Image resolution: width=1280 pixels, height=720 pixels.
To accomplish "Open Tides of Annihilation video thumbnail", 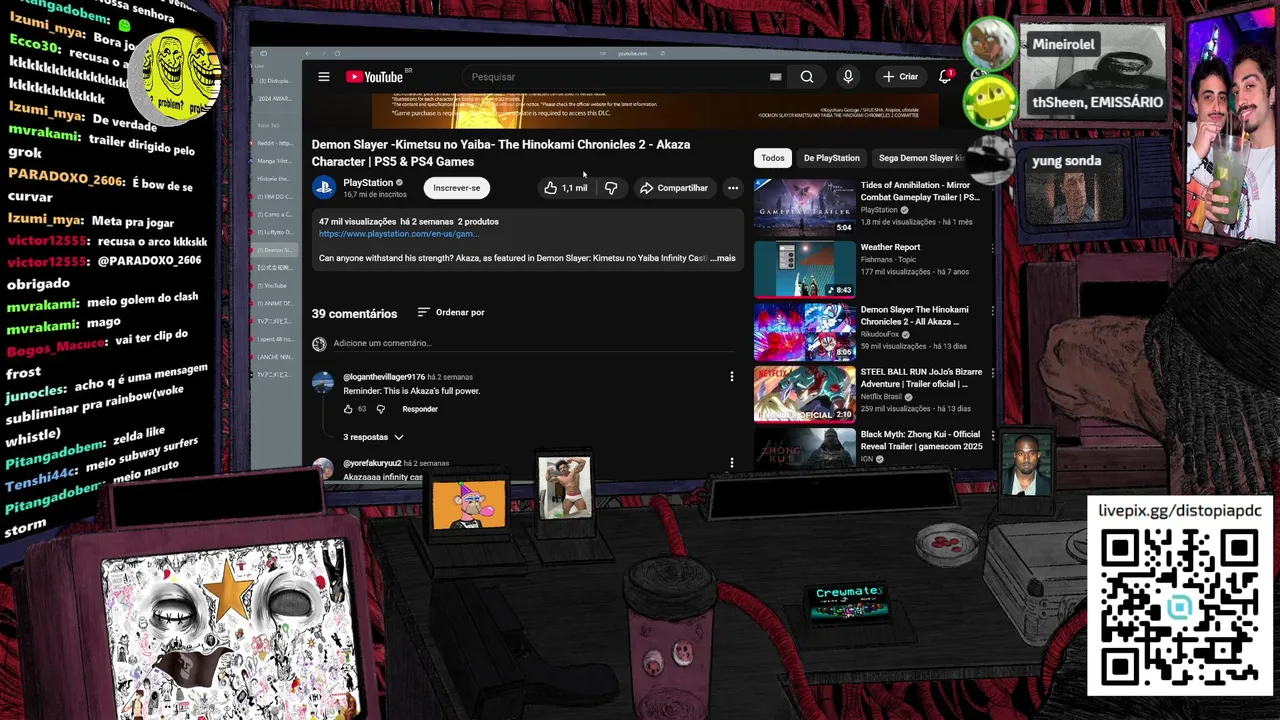I will coord(804,207).
